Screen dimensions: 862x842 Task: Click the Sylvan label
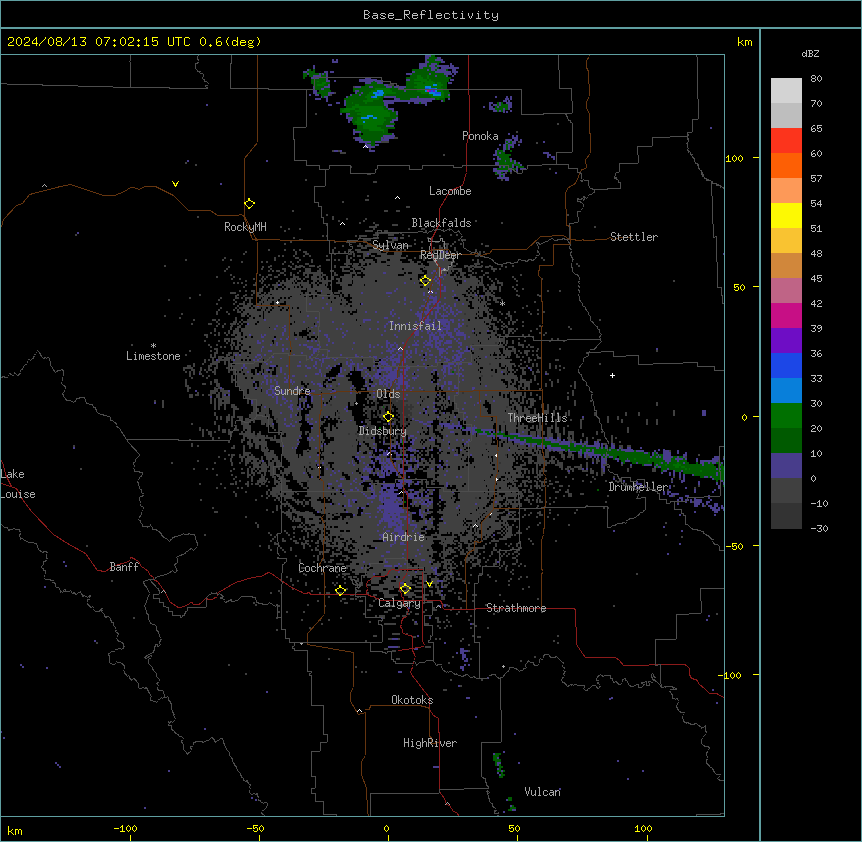click(x=390, y=245)
